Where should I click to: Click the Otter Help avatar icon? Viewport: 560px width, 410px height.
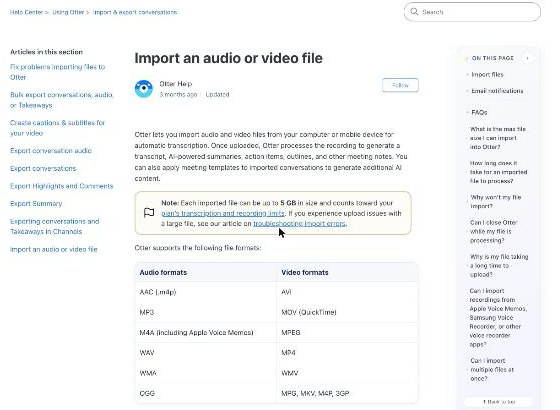[x=144, y=89]
